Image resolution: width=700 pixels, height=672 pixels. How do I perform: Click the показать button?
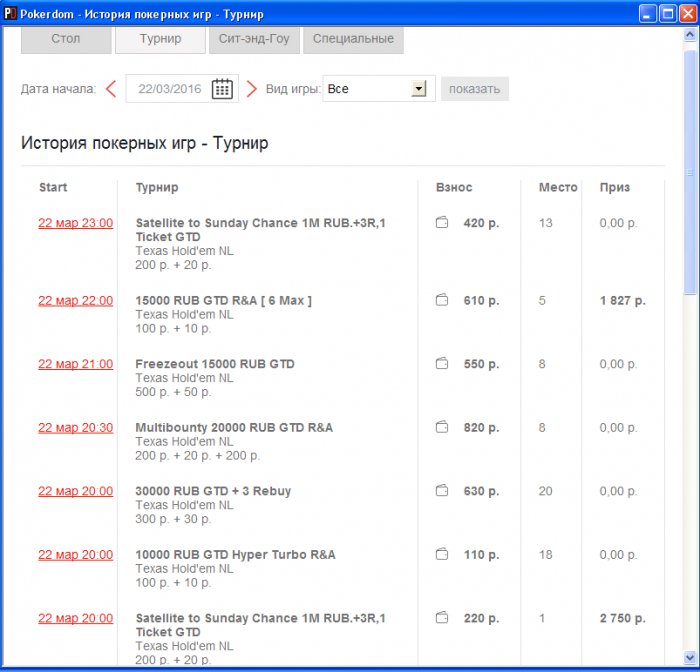475,89
